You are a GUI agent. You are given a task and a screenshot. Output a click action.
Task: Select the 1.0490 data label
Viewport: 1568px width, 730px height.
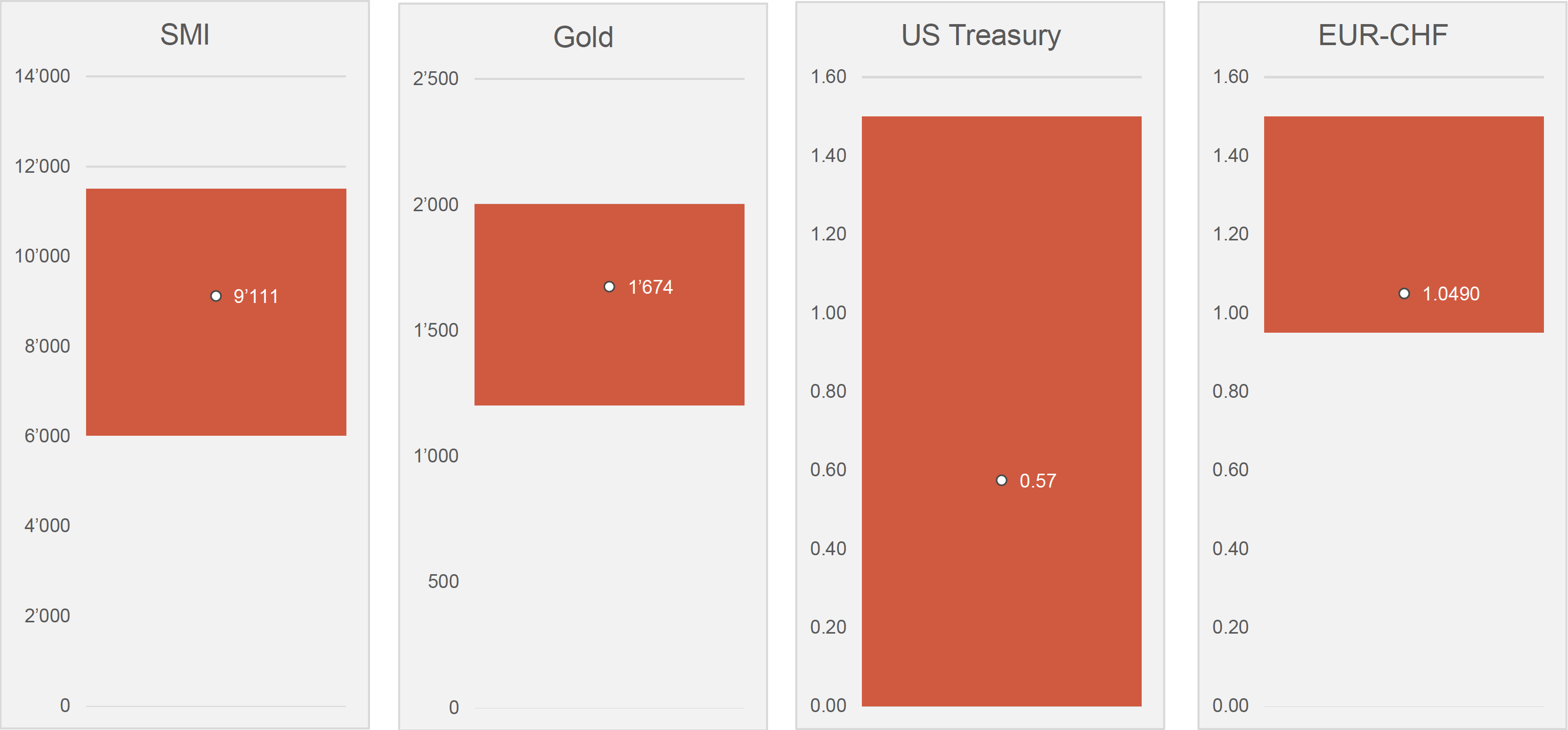[1450, 294]
